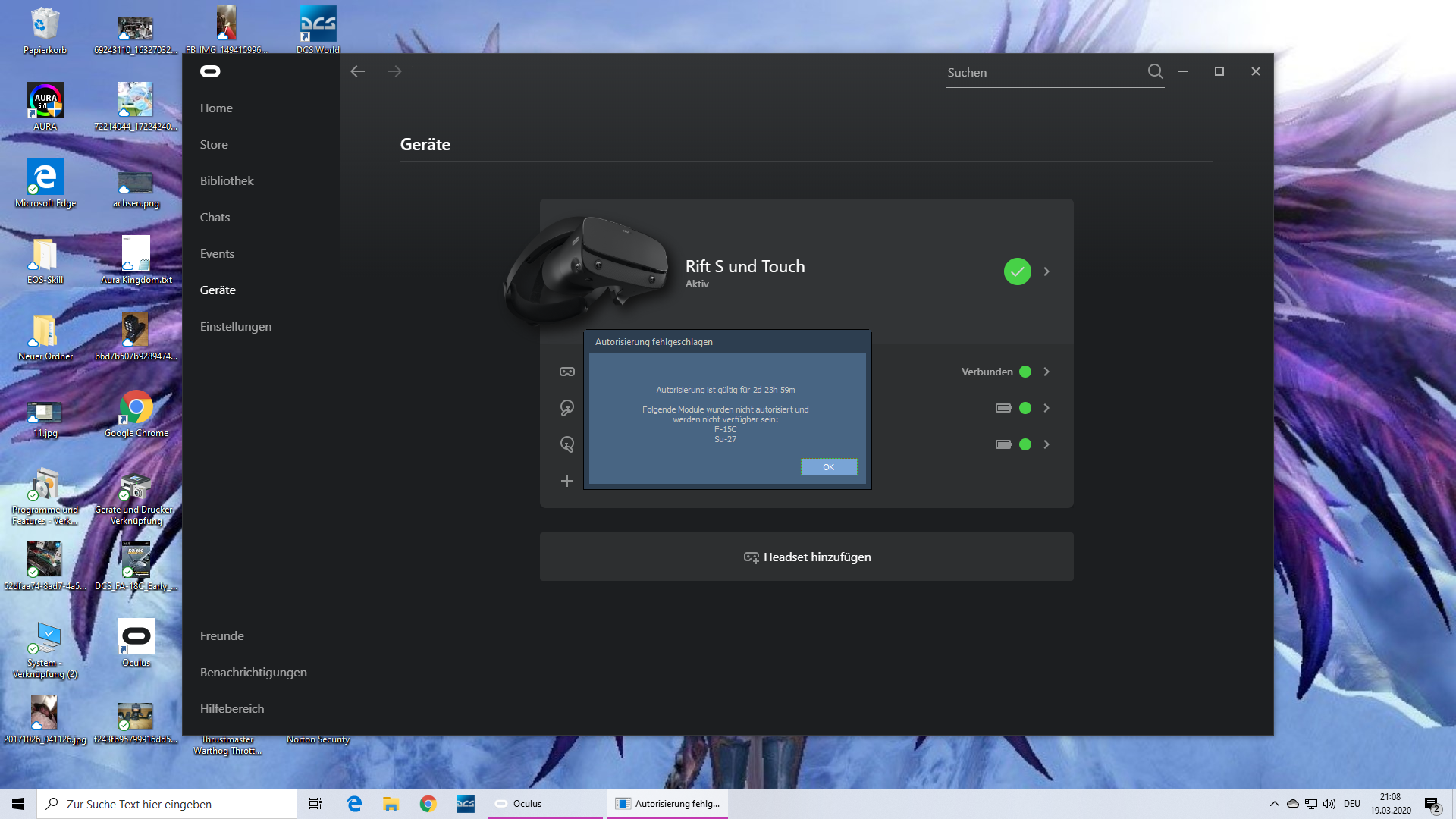This screenshot has height=819, width=1456.
Task: Confirm the authorization dialog with OK
Action: pos(829,467)
